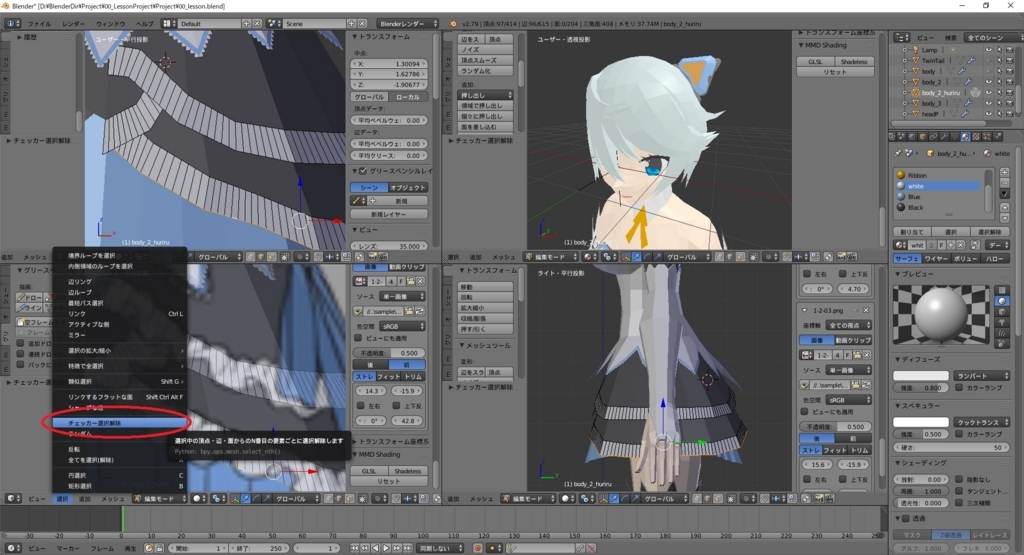Screen dimensions: 1024x555
Task: Click the white diffuse color swatch
Action: point(921,375)
